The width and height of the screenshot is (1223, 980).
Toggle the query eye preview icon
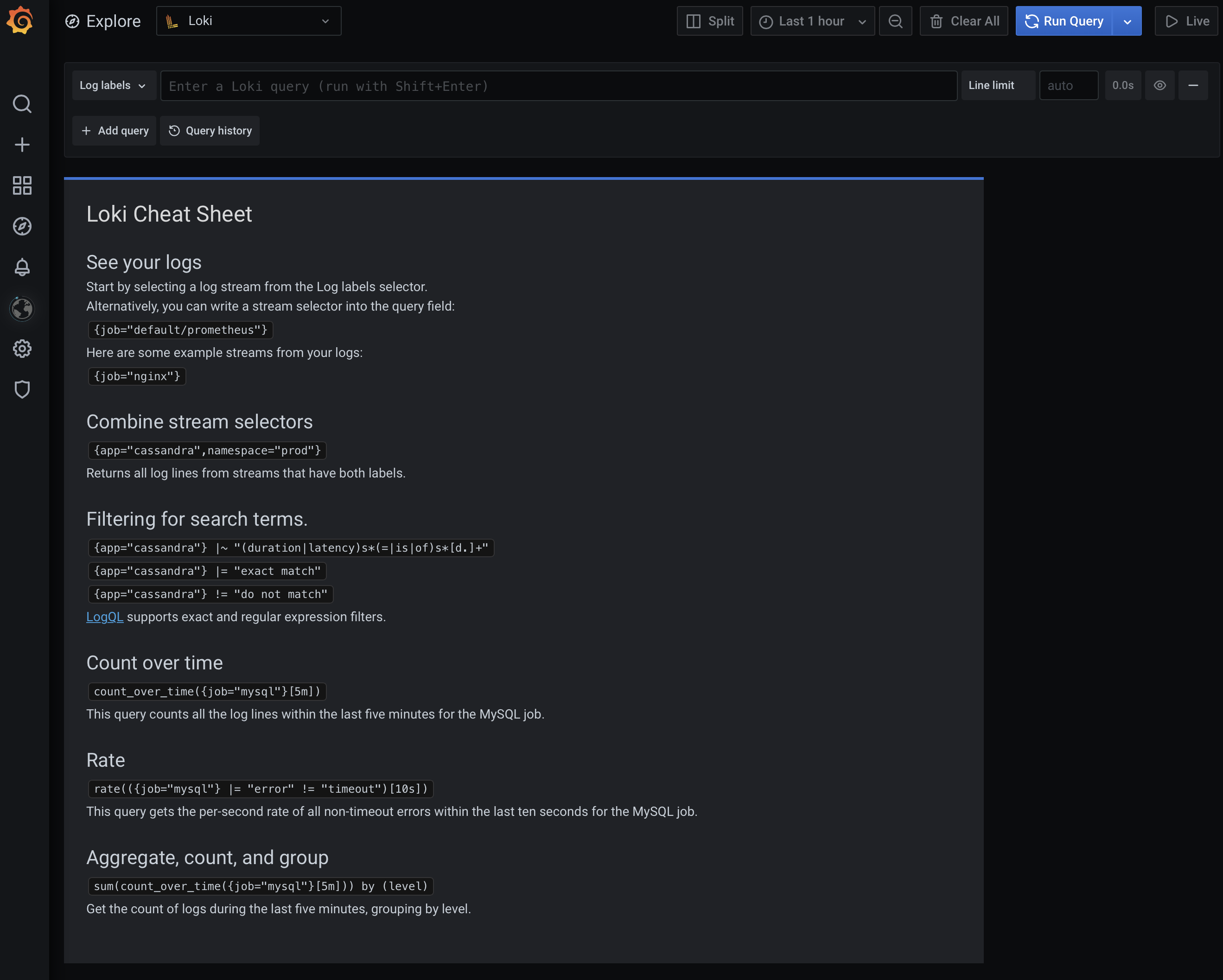click(1159, 85)
